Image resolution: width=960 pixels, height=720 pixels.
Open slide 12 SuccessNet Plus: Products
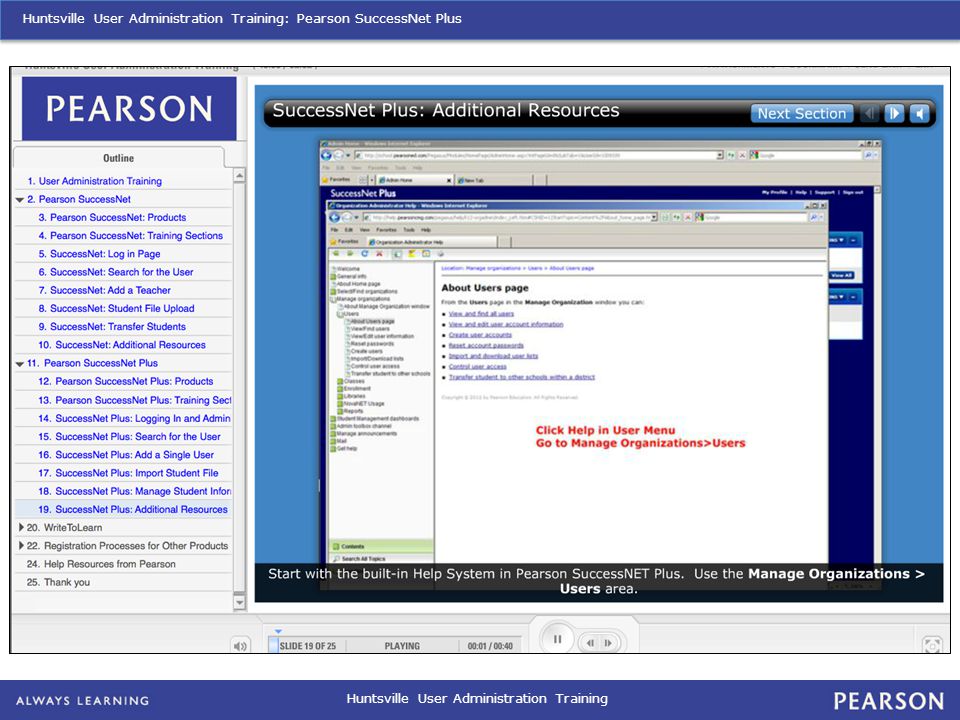tap(126, 381)
